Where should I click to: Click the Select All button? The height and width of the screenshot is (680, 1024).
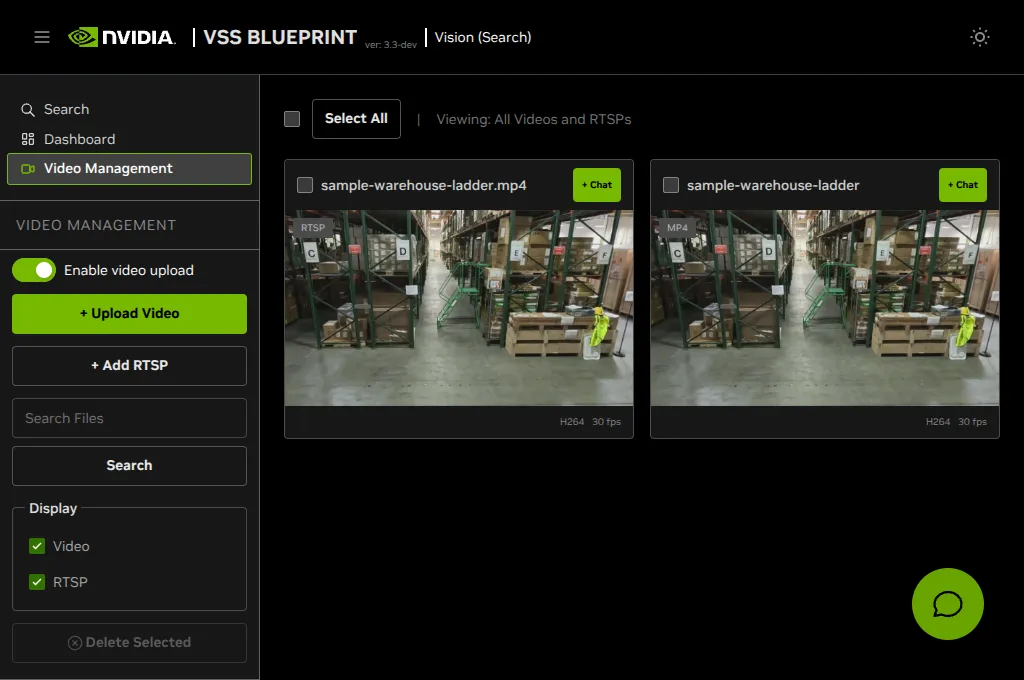click(356, 119)
